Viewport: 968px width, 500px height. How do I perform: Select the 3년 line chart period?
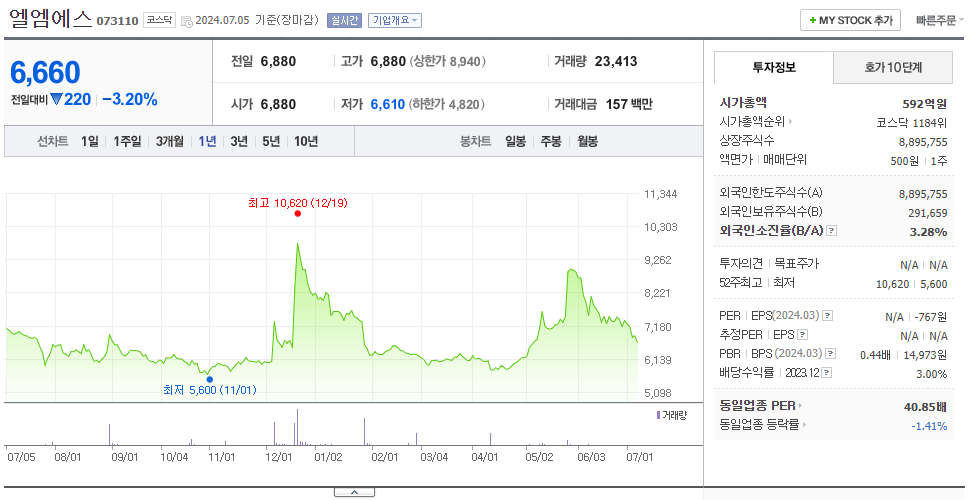pyautogui.click(x=239, y=141)
